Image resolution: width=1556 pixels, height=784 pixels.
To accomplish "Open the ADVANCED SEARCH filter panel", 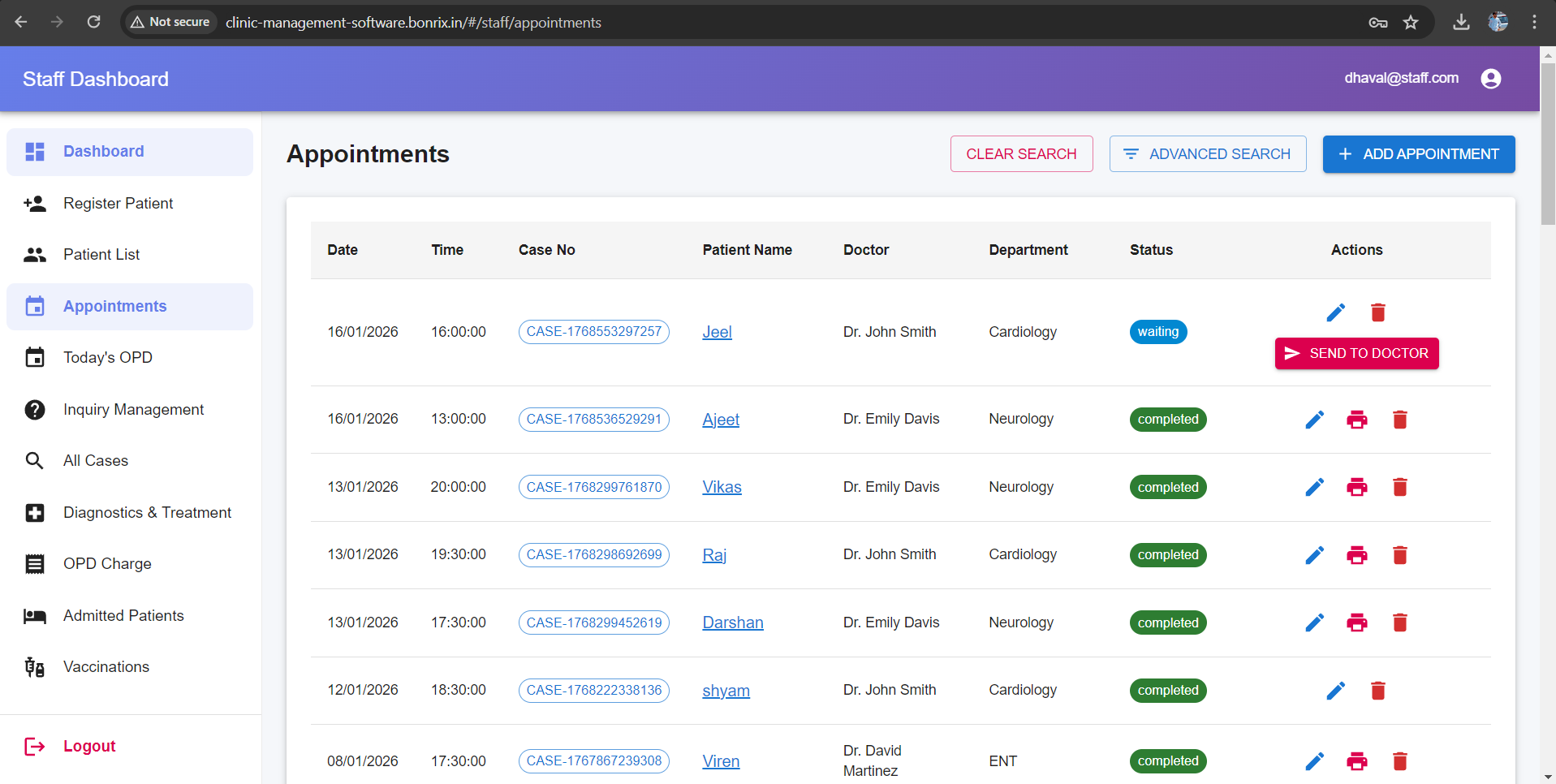I will click(x=1207, y=153).
